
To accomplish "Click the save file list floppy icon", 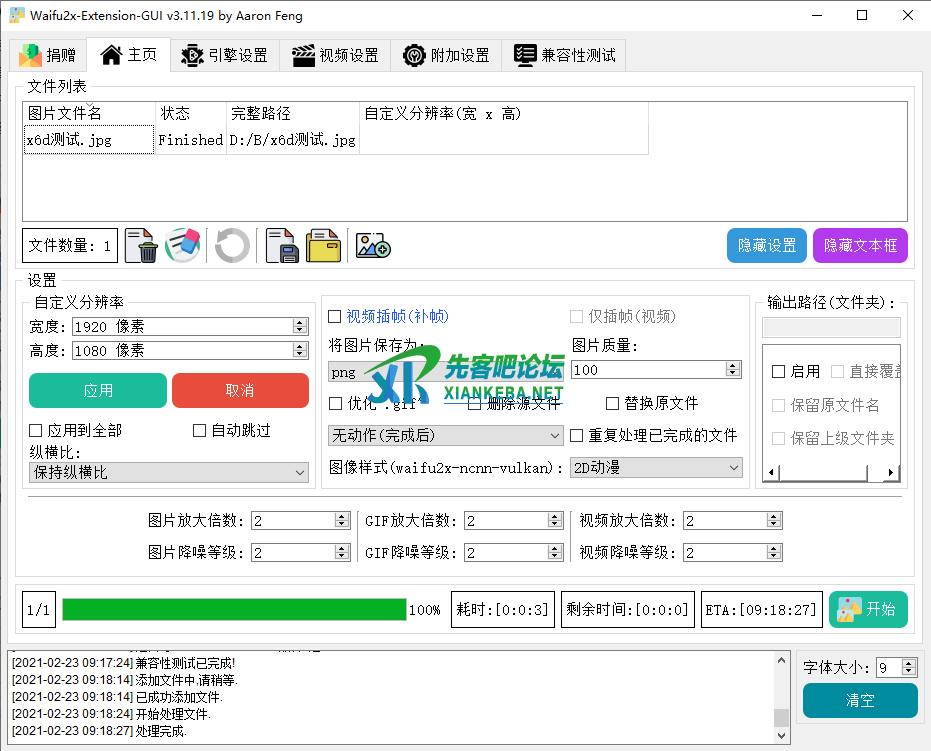I will 282,245.
